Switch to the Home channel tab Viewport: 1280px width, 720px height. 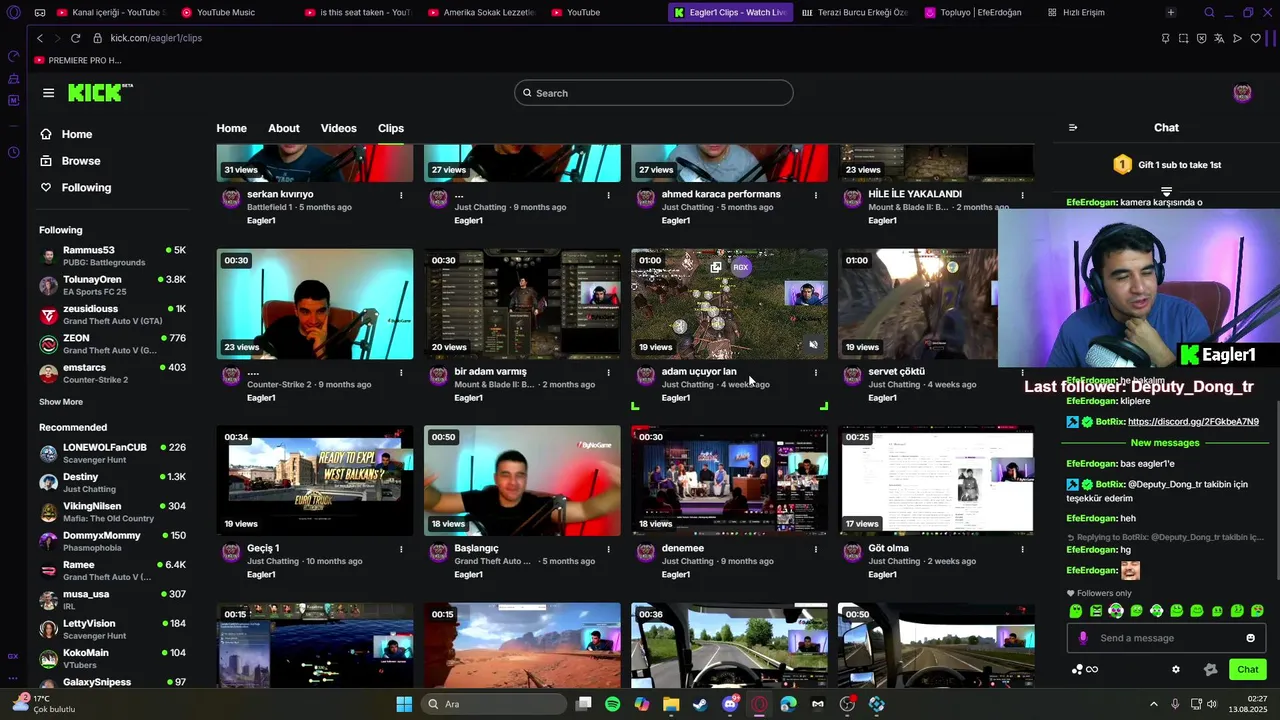pos(231,128)
